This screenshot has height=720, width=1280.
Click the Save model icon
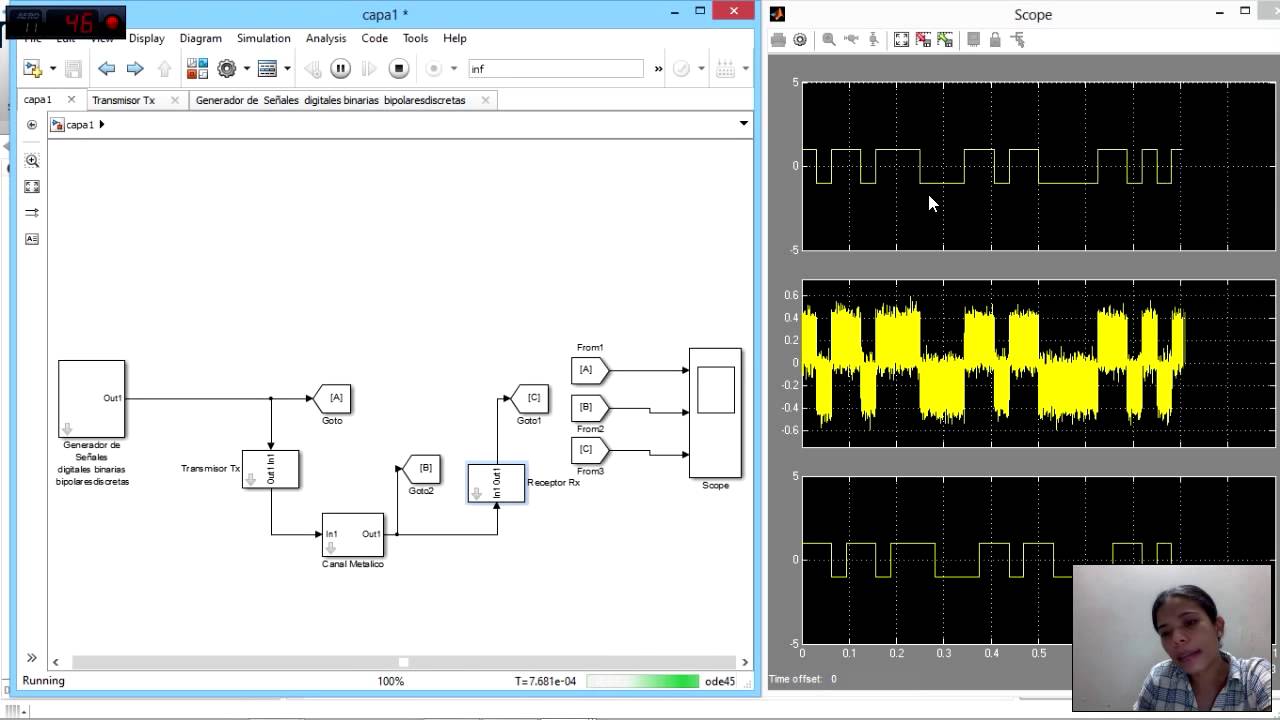point(73,69)
